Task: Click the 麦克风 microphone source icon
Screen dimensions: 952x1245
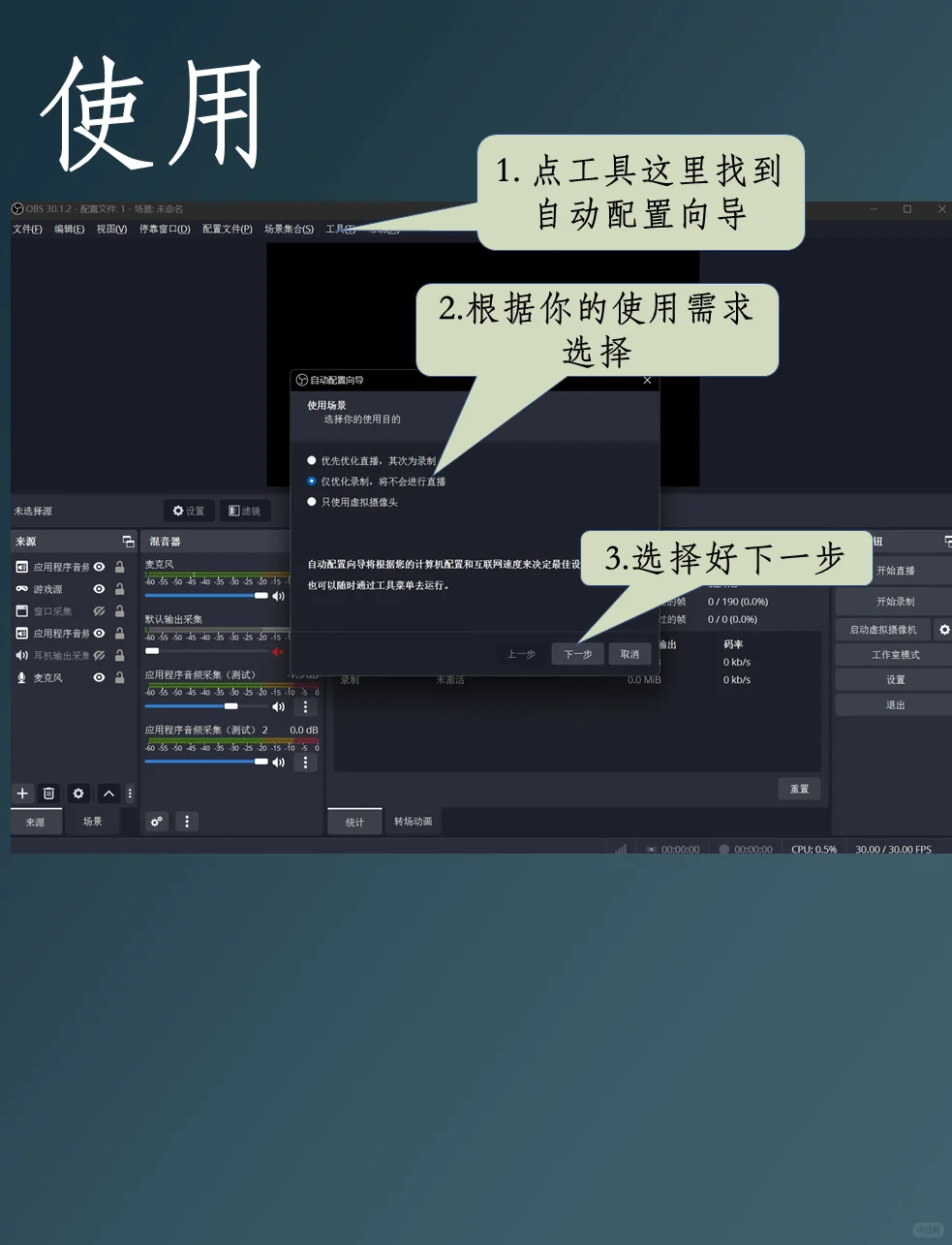Action: [21, 677]
